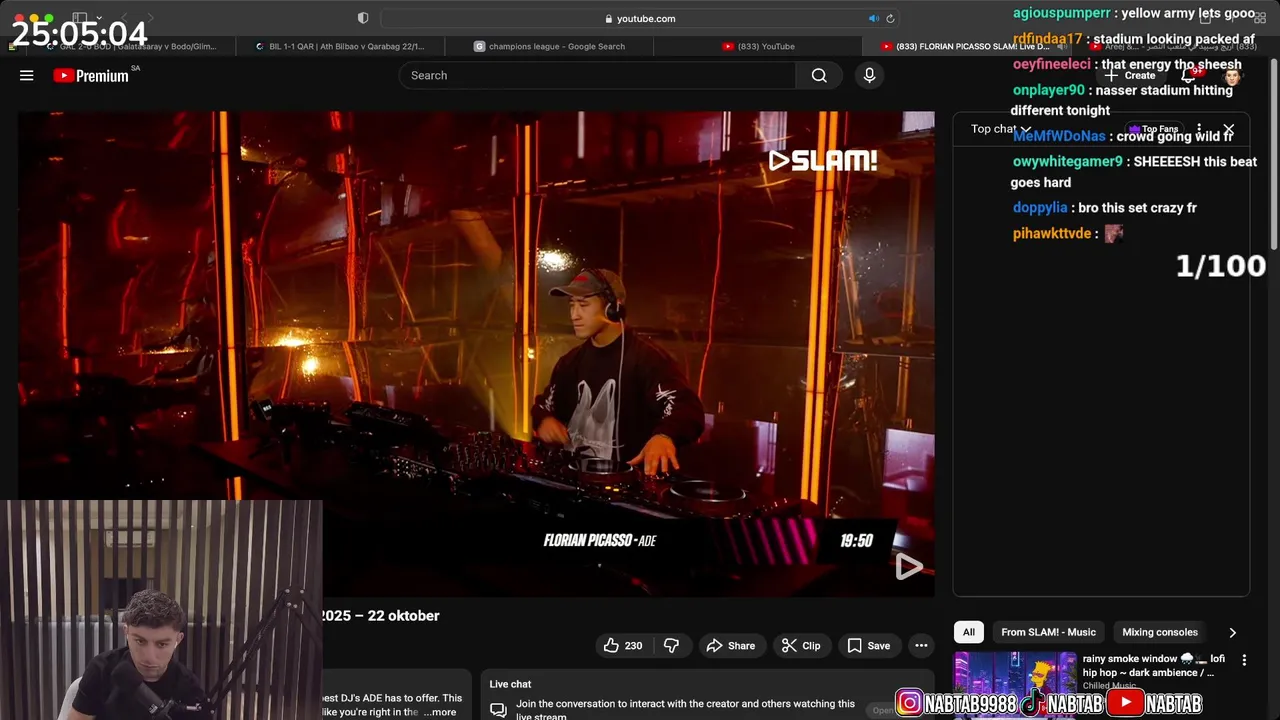1280x720 pixels.
Task: Open more actions ellipsis under the video
Action: 921,646
